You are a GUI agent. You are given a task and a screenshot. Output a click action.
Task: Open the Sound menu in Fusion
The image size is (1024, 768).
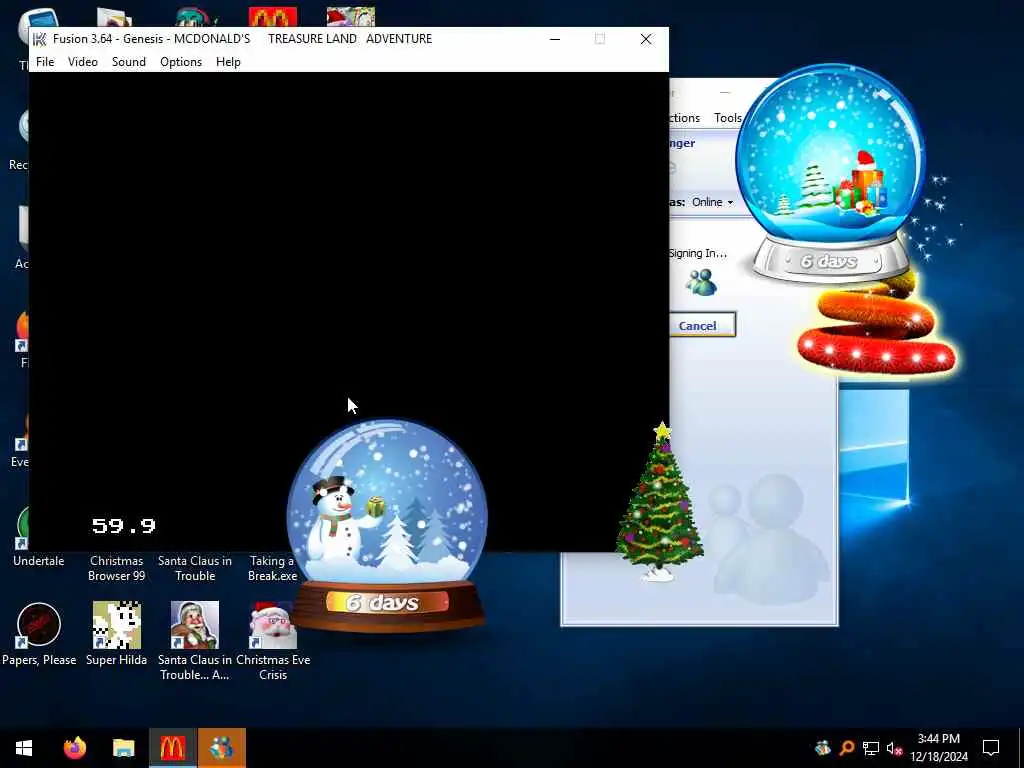click(x=129, y=62)
